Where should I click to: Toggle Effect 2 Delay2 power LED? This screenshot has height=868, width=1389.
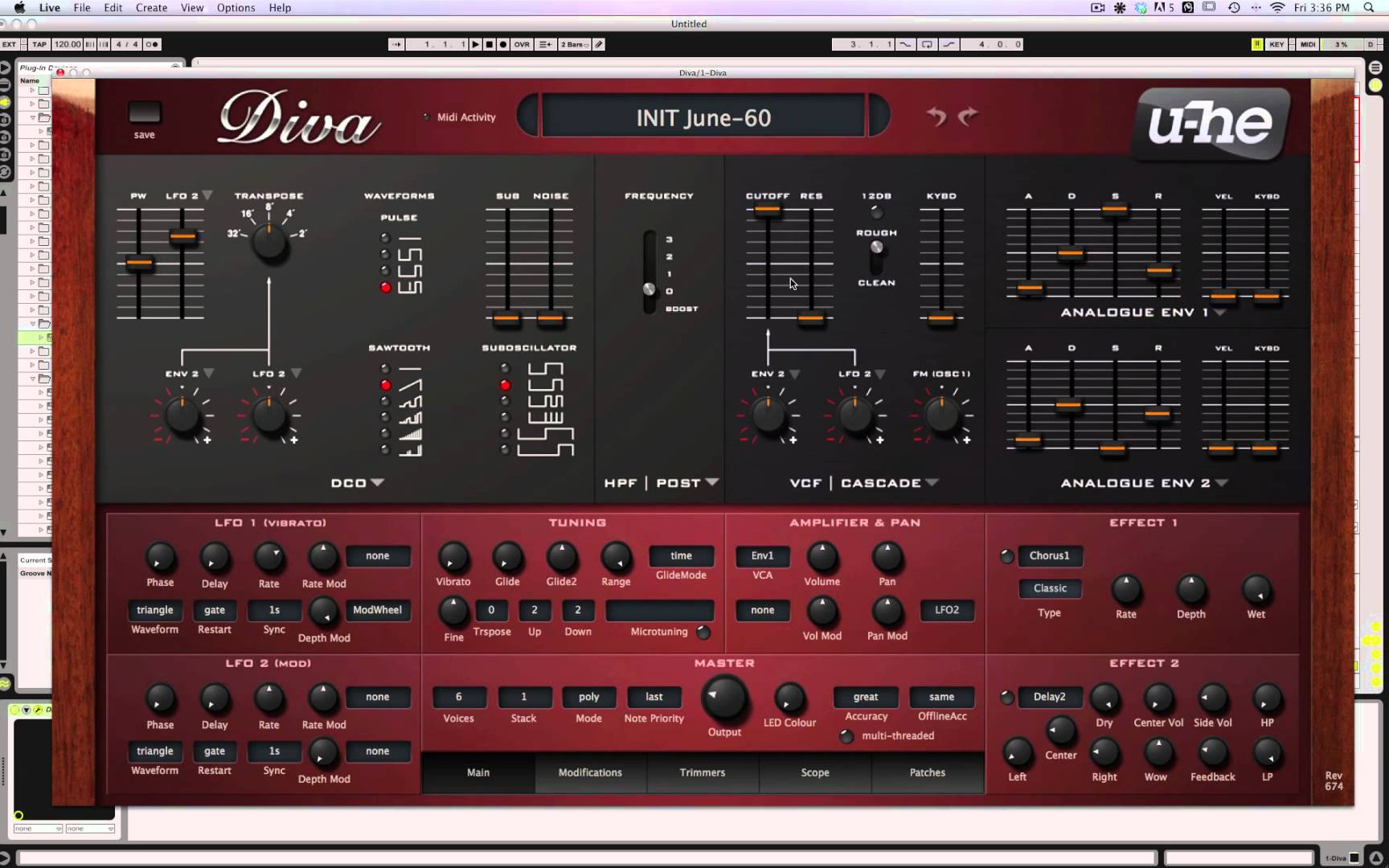(1006, 698)
